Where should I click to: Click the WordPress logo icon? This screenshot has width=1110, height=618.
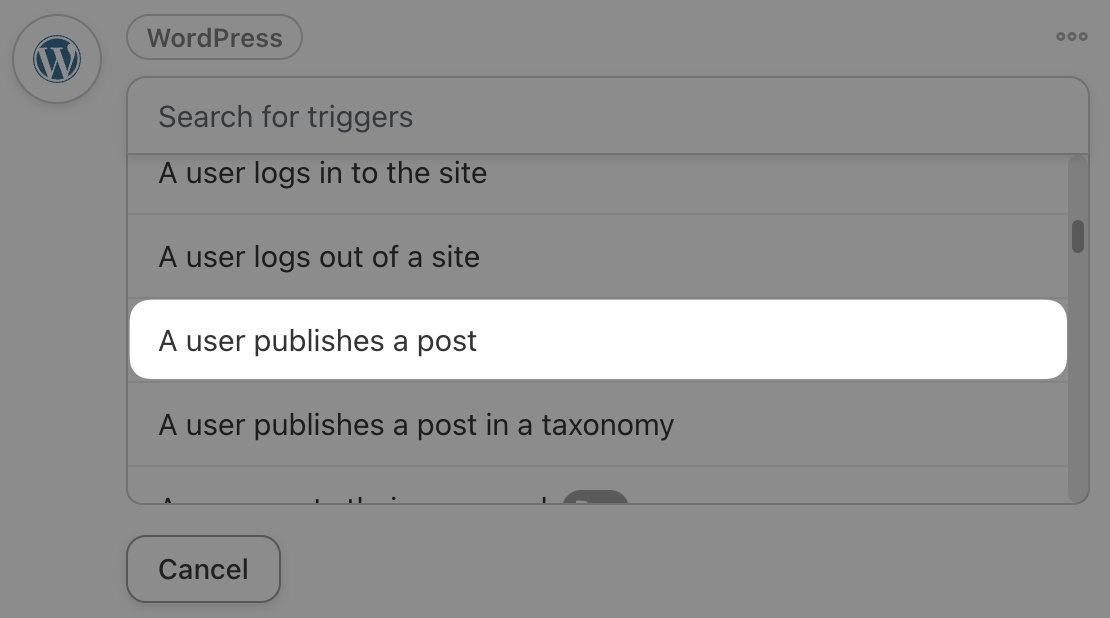point(57,59)
